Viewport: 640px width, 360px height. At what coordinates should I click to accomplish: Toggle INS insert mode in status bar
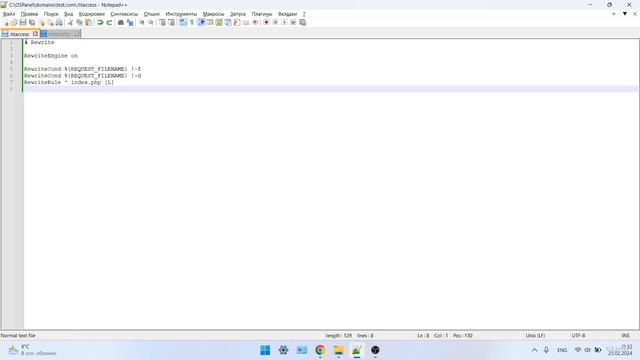tap(626, 336)
